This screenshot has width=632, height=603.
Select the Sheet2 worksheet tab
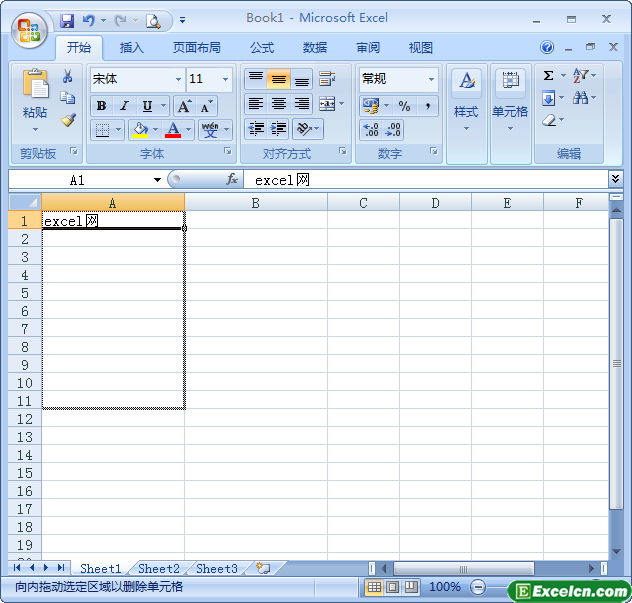(158, 568)
